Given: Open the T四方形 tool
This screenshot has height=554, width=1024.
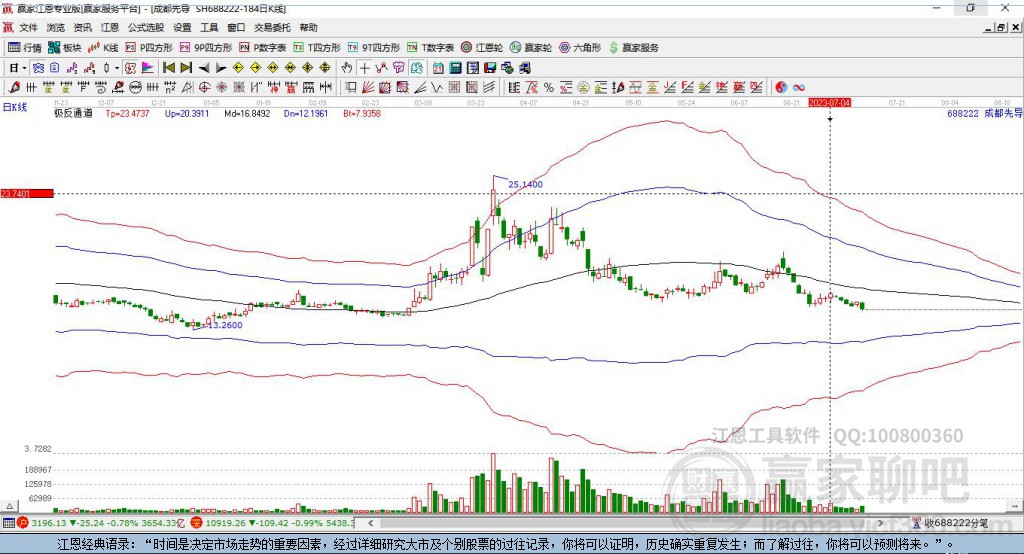Looking at the screenshot, I should click(x=317, y=48).
